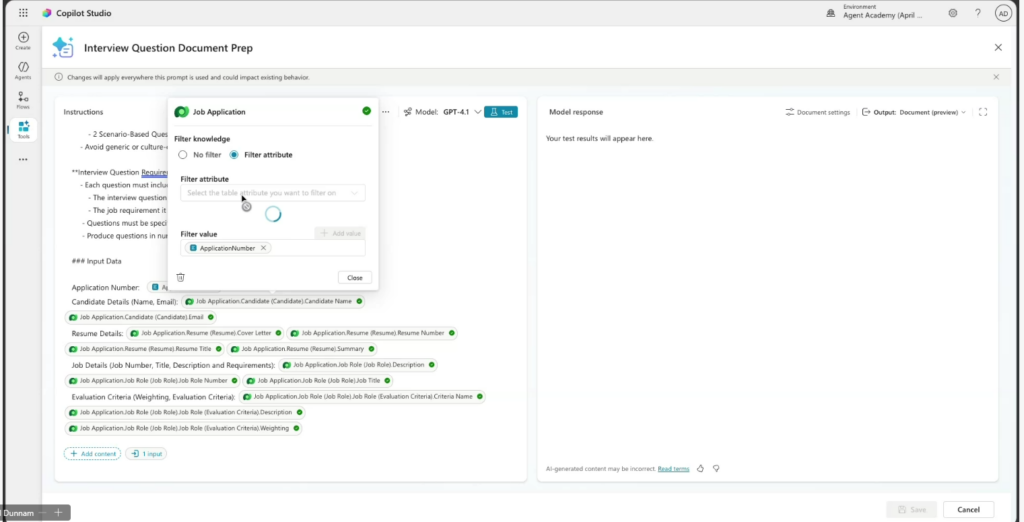The image size is (1024, 522).
Task: Click the Test button
Action: click(x=500, y=112)
